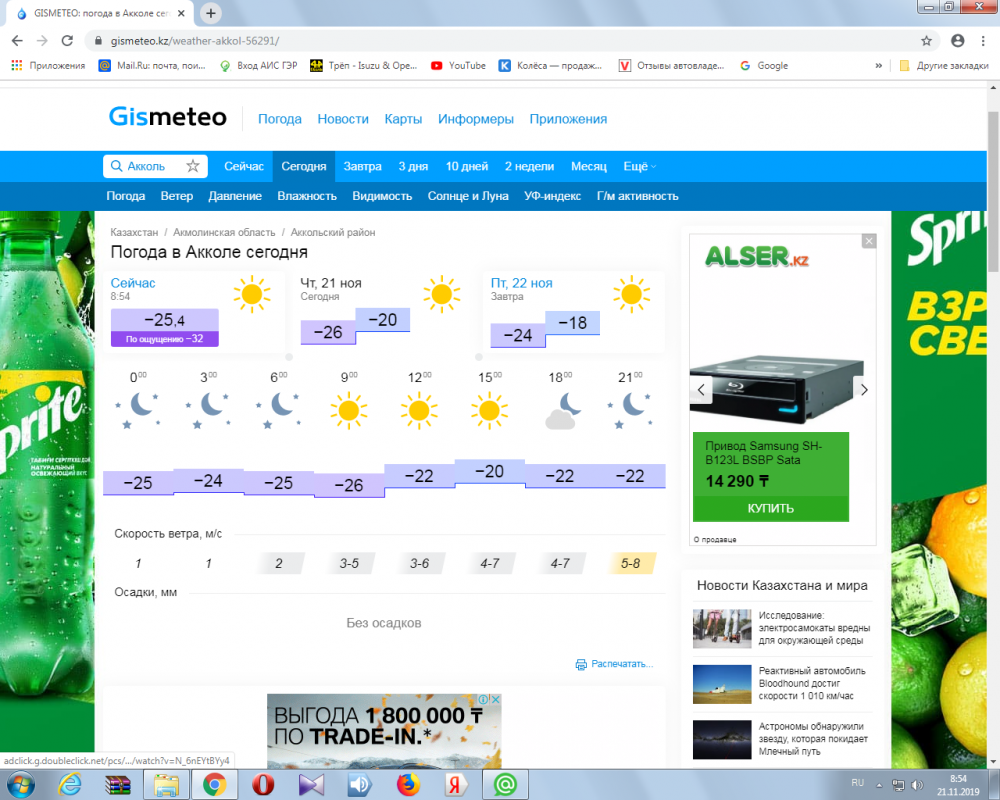Click the cloudy moon icon at 18:00
The image size is (1000, 800).
pos(564,410)
